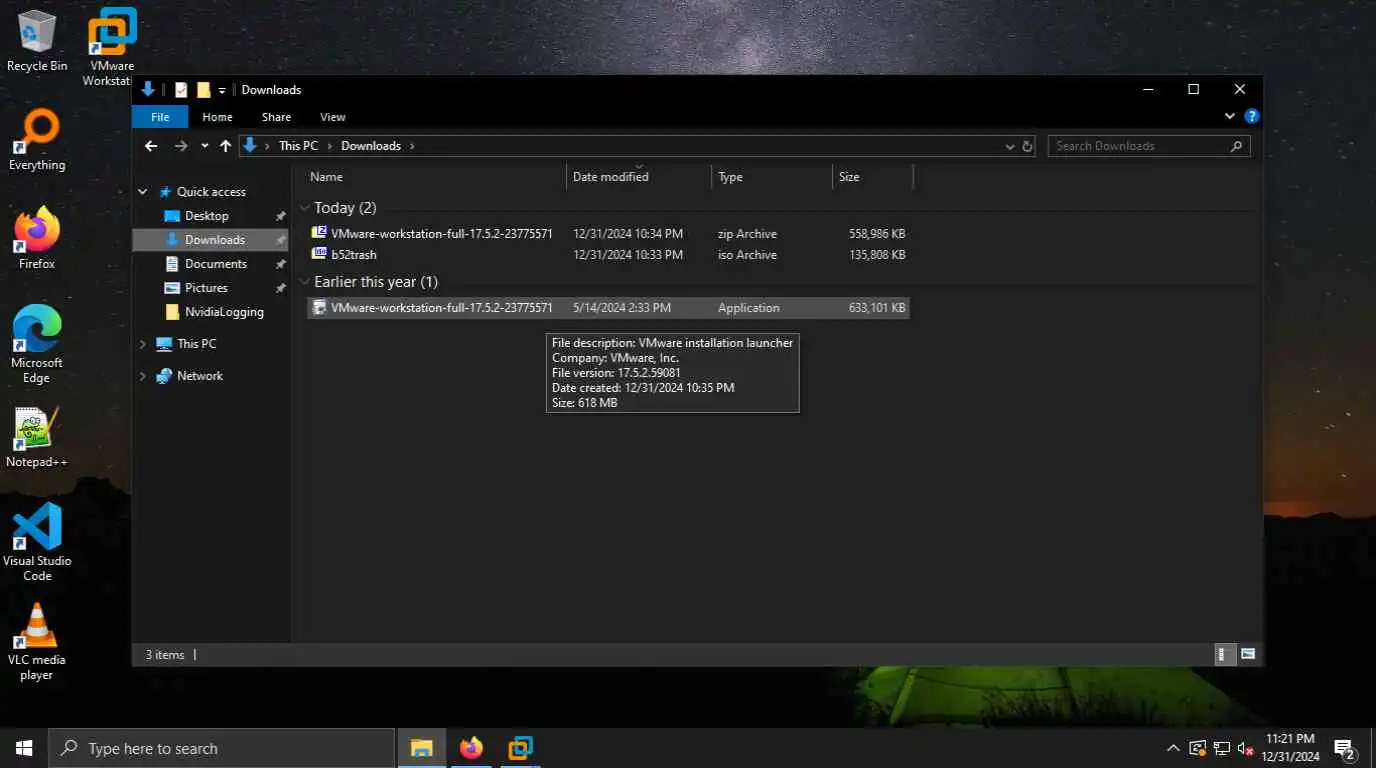Launch Firefox from the desktop

37,239
